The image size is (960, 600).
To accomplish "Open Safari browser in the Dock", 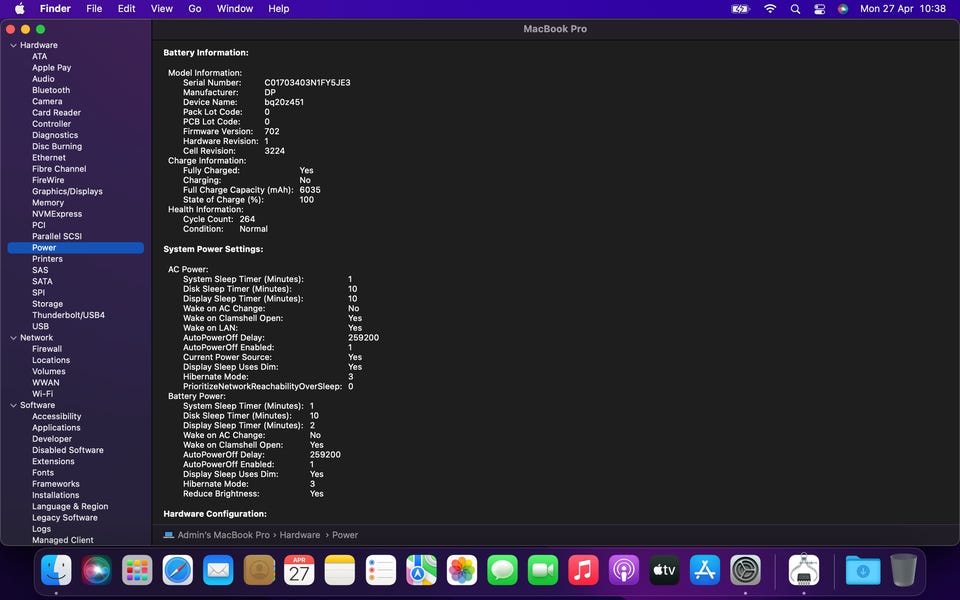I will pos(178,570).
